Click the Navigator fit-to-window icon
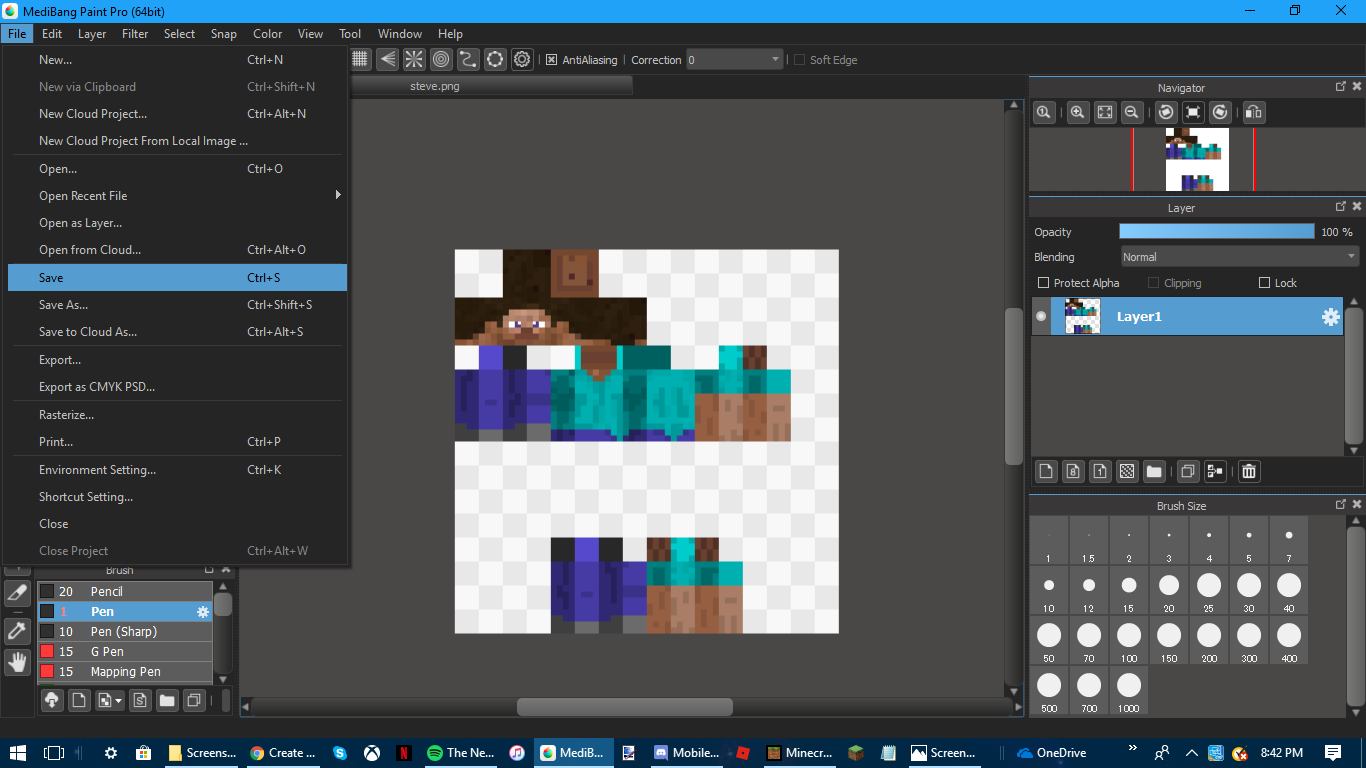Screen dimensions: 1366x768 pyautogui.click(x=1104, y=113)
